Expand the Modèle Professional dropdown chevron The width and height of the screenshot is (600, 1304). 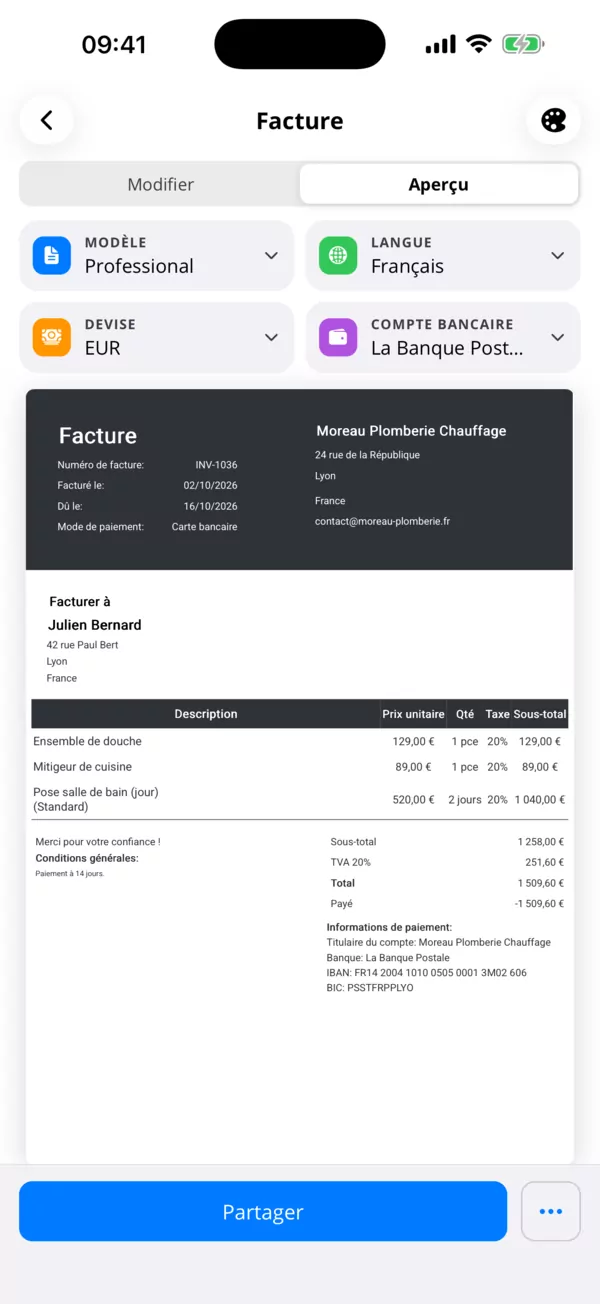[x=271, y=255]
